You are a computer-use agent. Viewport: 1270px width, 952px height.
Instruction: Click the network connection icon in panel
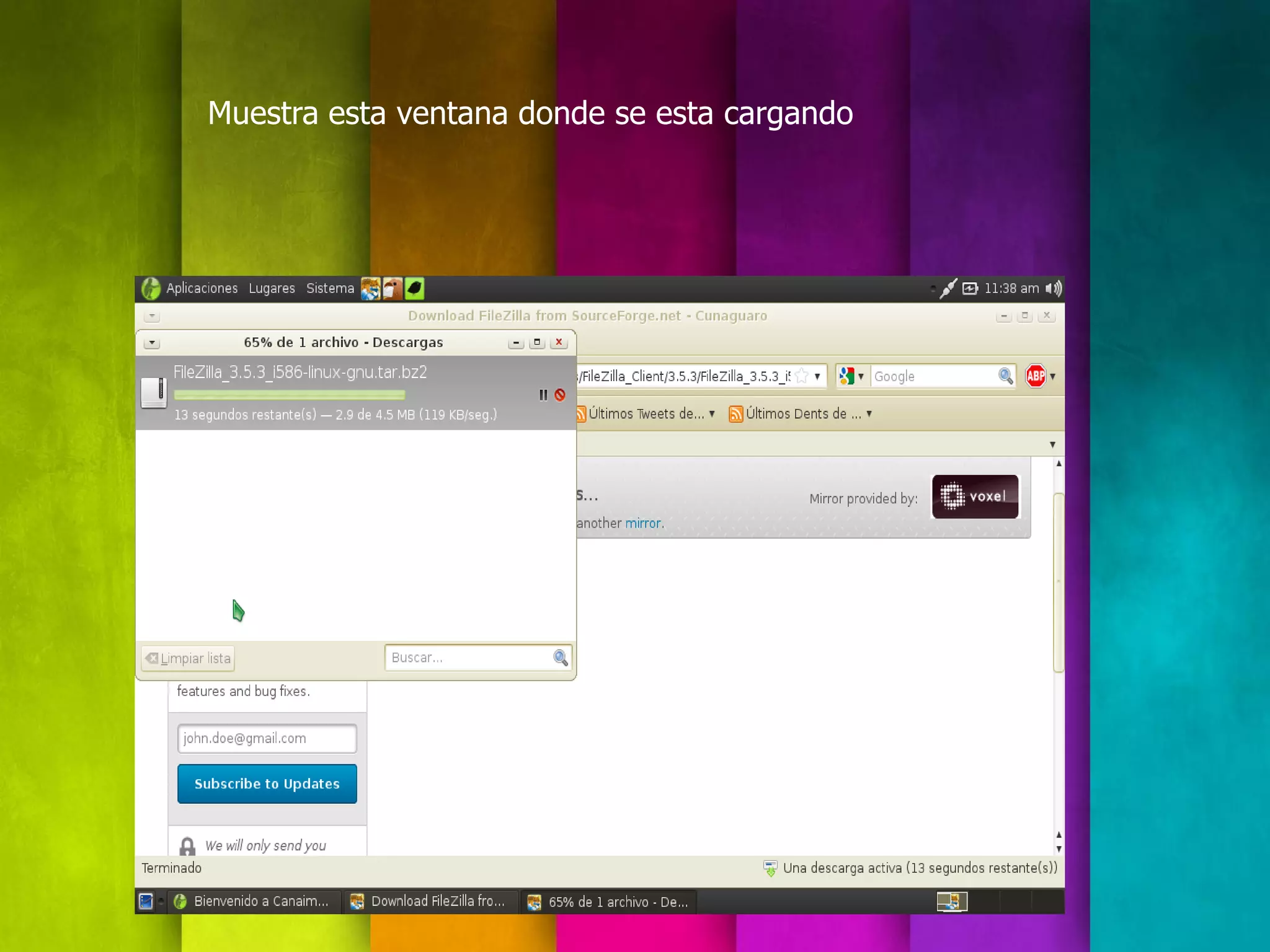(x=948, y=288)
